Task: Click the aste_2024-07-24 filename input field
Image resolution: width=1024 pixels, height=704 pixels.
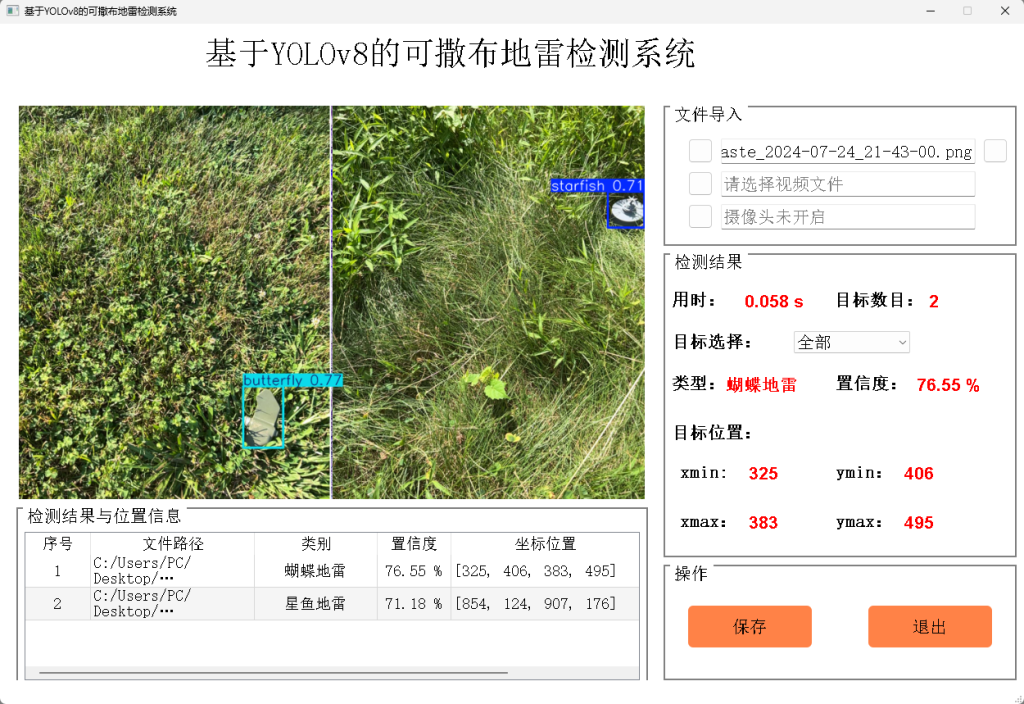Action: (x=847, y=151)
